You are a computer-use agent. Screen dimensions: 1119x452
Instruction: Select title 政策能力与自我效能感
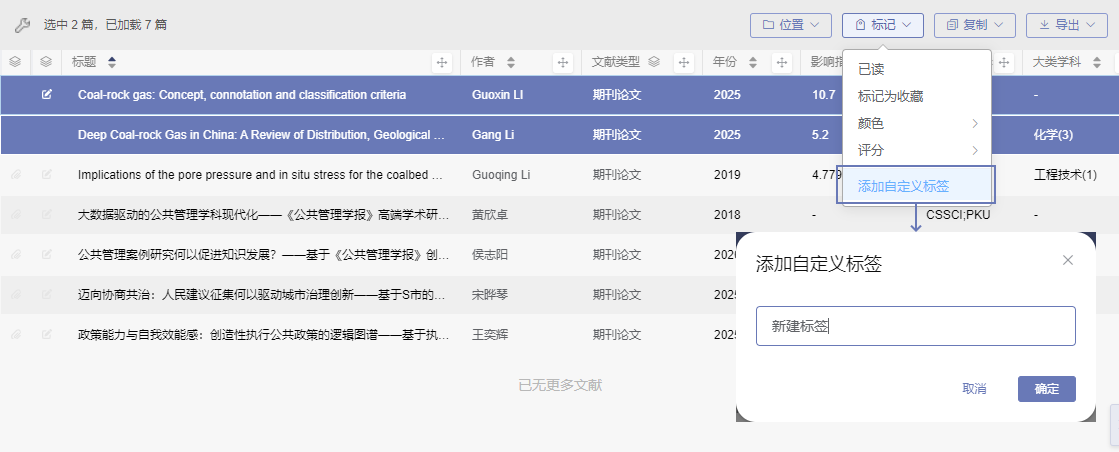tap(263, 334)
